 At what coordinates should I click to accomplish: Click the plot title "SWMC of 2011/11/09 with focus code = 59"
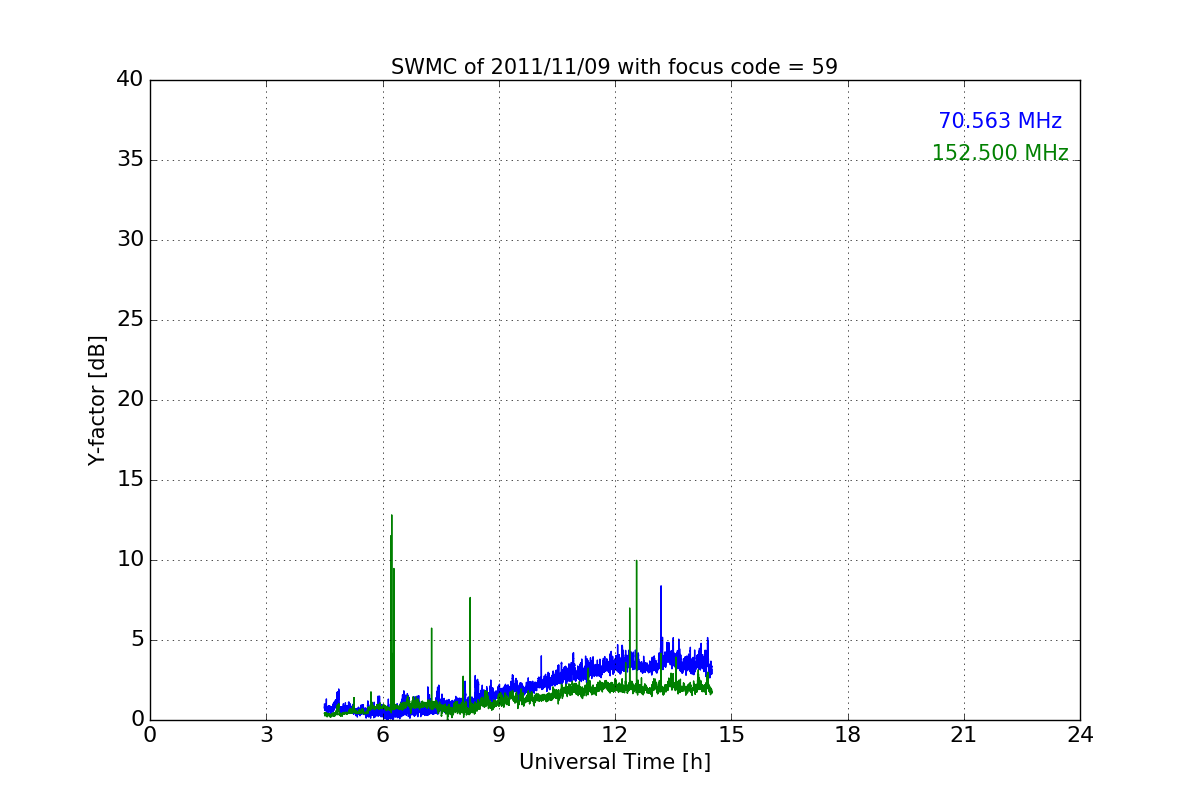[x=614, y=67]
